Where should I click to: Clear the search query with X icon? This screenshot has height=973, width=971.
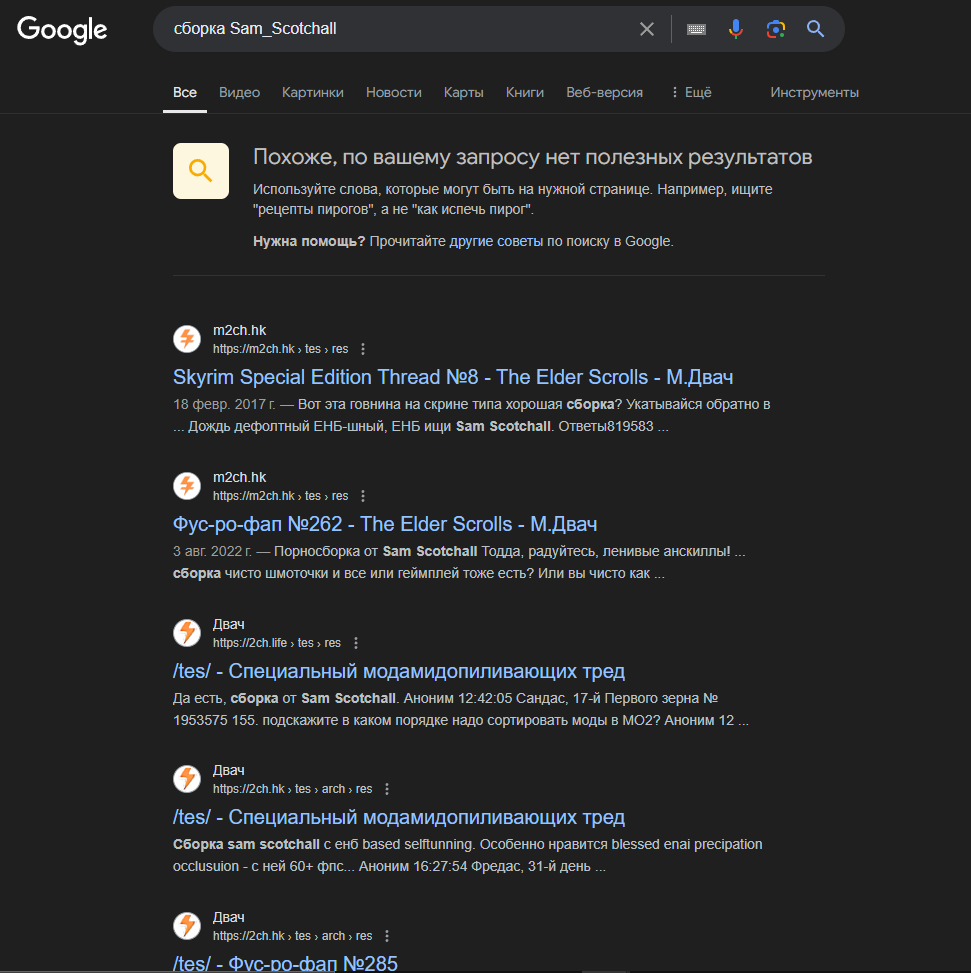click(647, 29)
